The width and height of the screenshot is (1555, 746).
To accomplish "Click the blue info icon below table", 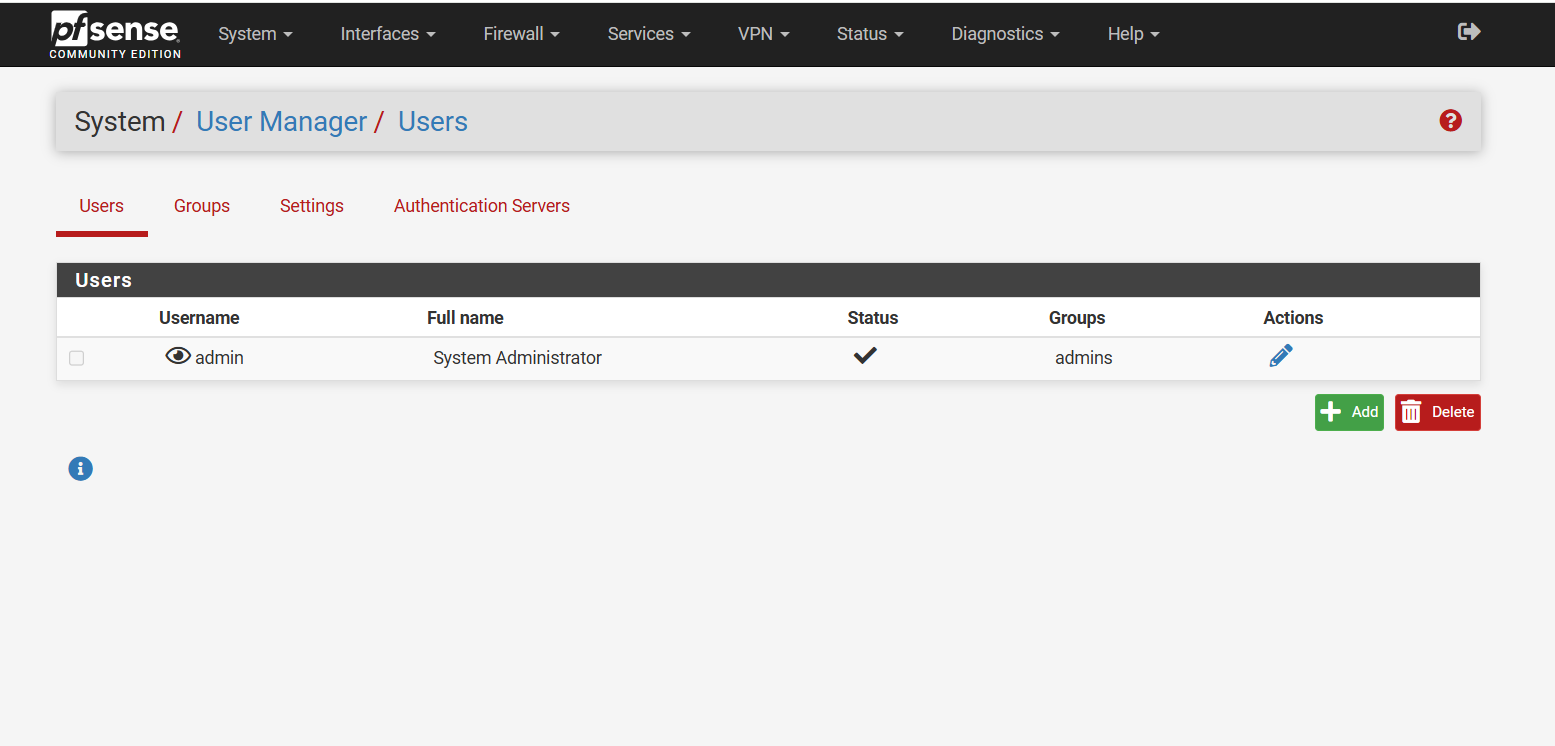I will tap(81, 468).
